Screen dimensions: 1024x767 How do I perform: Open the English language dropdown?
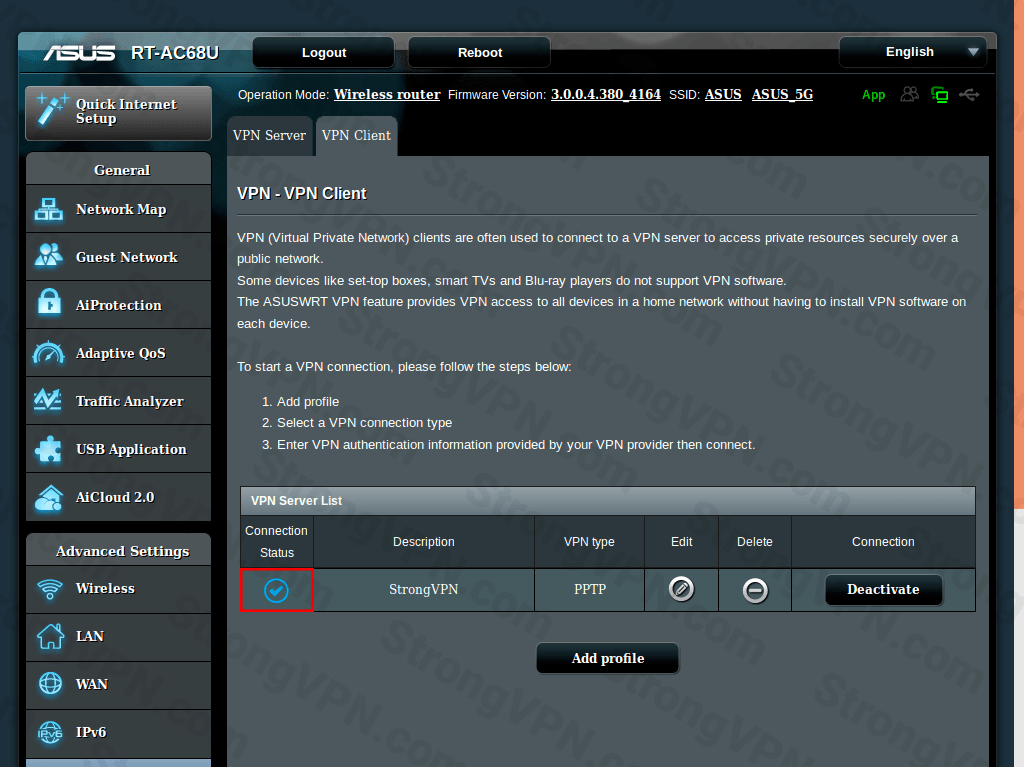(912, 52)
